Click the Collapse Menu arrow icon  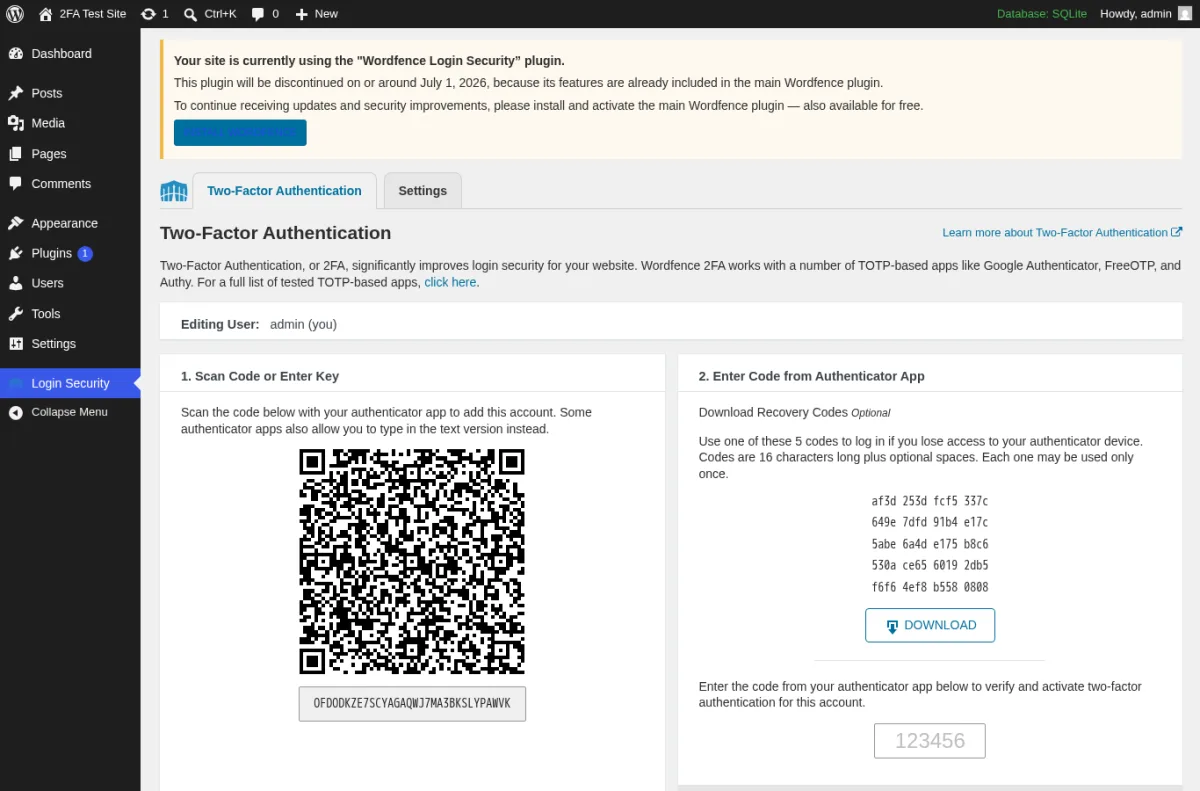coord(15,412)
